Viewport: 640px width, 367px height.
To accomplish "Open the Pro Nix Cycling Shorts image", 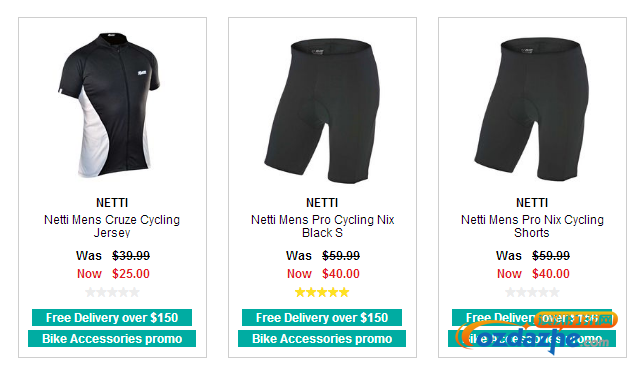I will click(532, 109).
